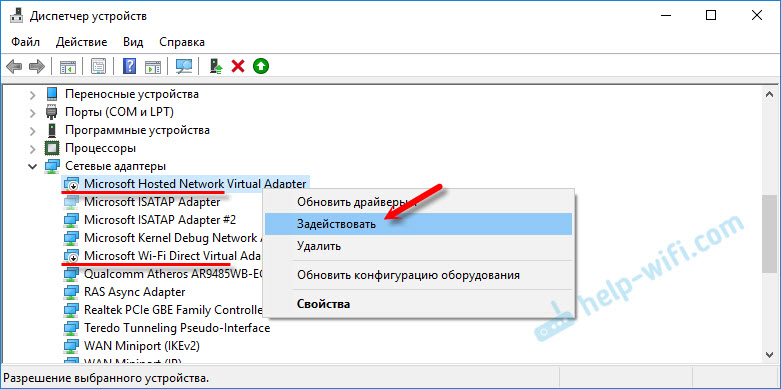This screenshot has height=389, width=781.
Task: Click the red X Uninstall device icon
Action: coord(238,66)
